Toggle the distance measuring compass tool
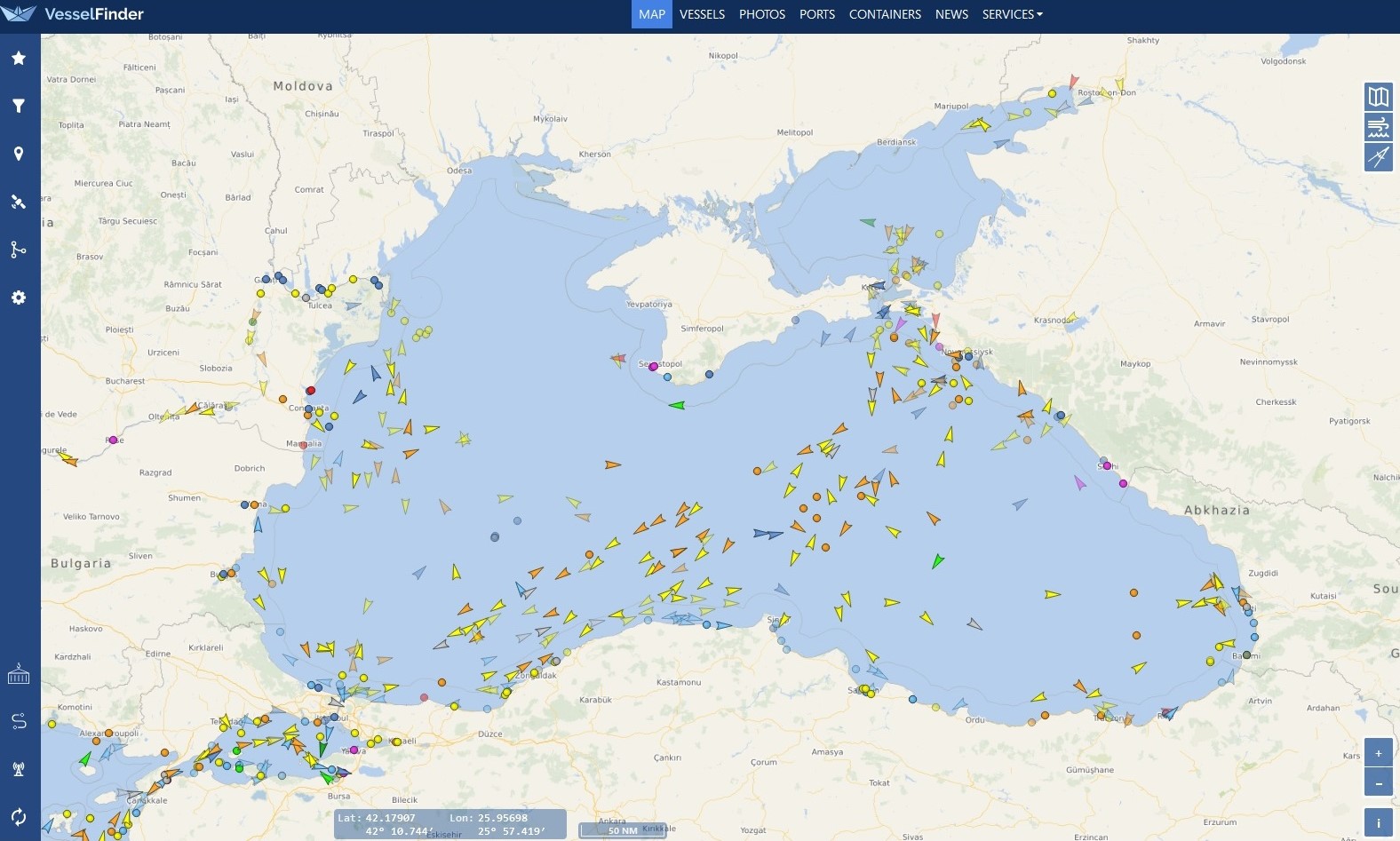 click(1378, 157)
